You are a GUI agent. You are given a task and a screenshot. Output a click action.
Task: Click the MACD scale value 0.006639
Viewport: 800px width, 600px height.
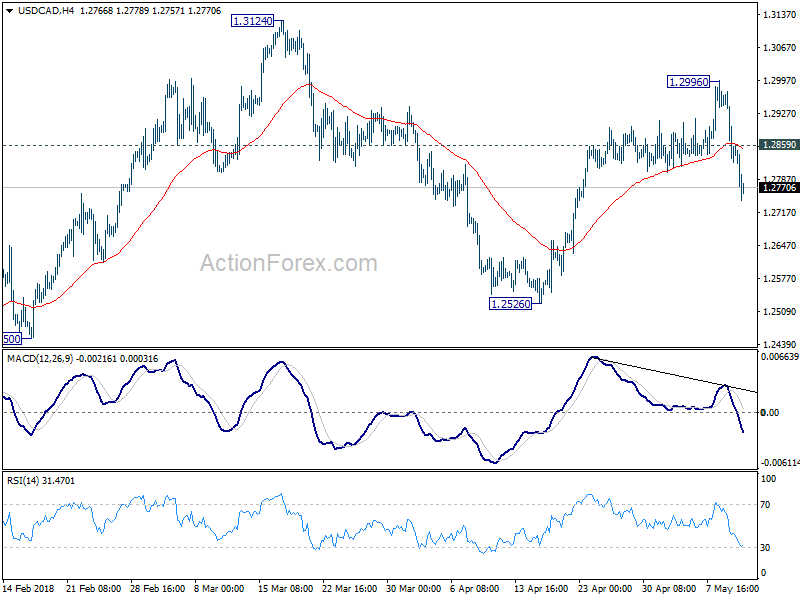pos(780,357)
